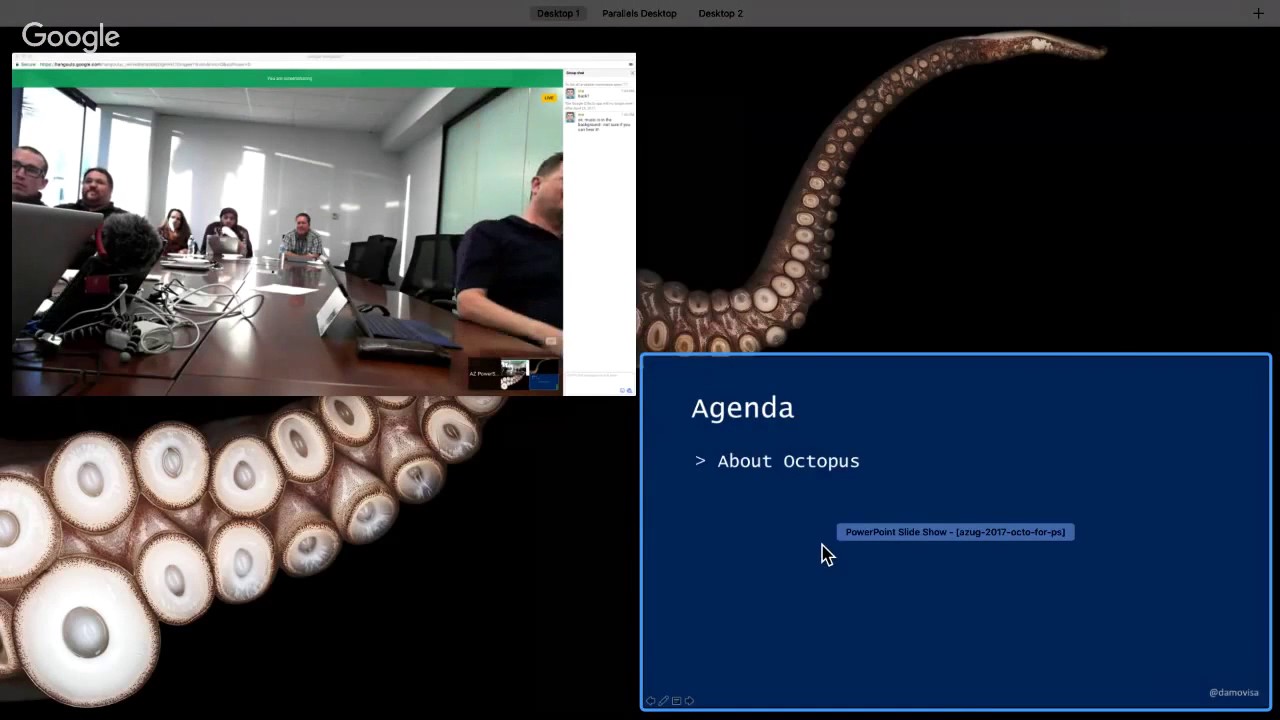Switch to the Desktop 2 space

[720, 13]
